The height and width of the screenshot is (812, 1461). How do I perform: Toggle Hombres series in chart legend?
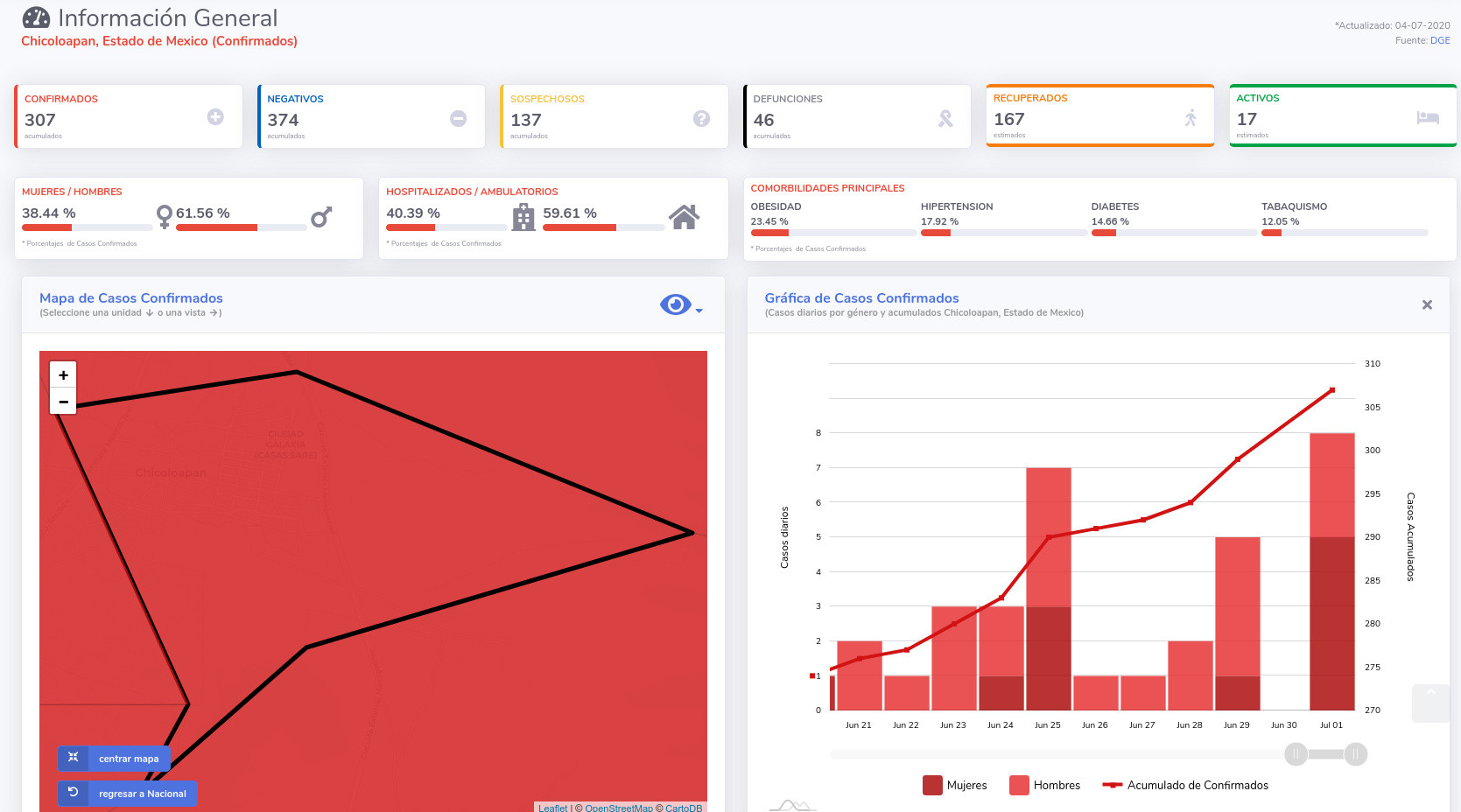point(1045,785)
